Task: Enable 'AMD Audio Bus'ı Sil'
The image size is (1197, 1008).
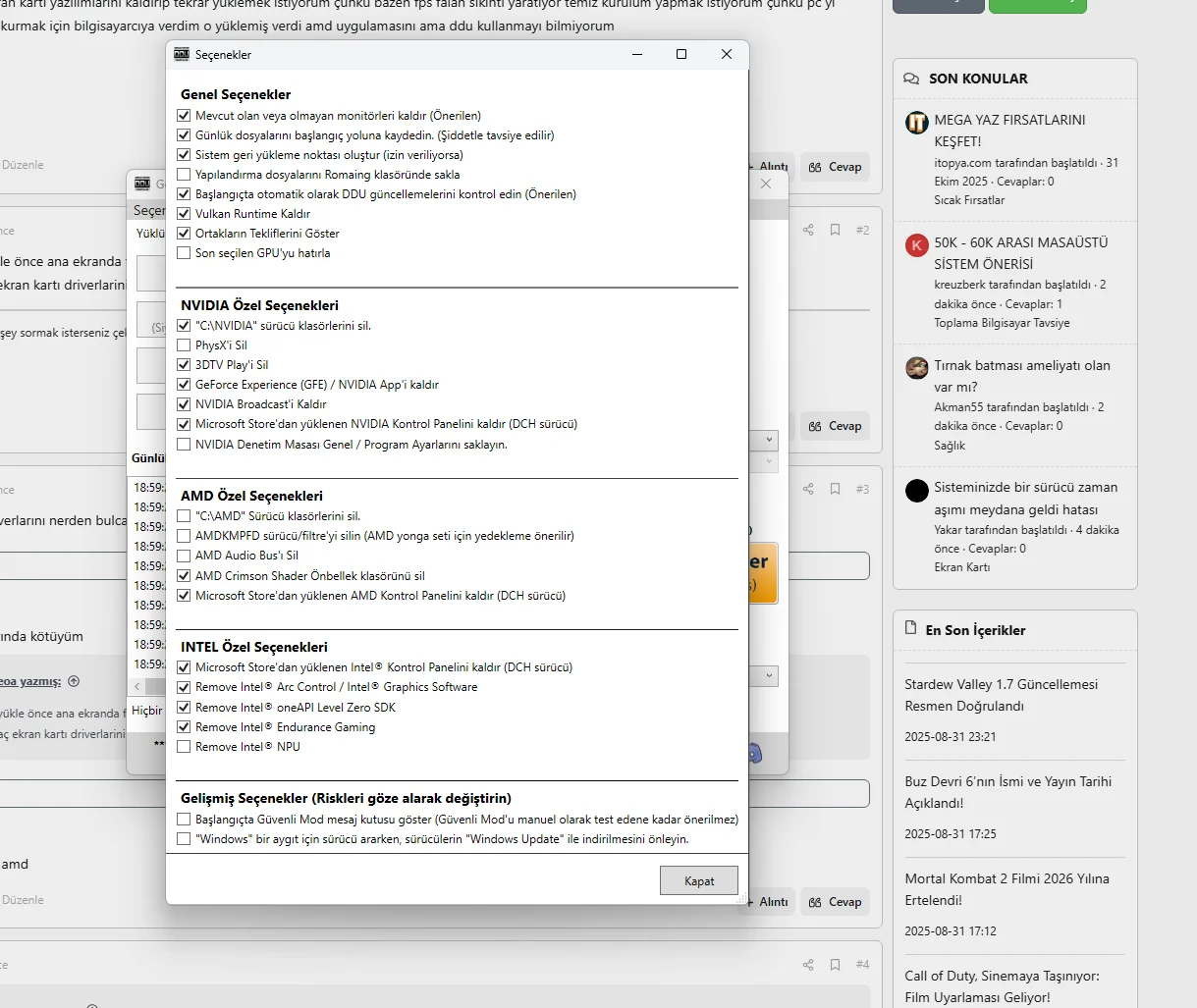Action: pos(184,555)
